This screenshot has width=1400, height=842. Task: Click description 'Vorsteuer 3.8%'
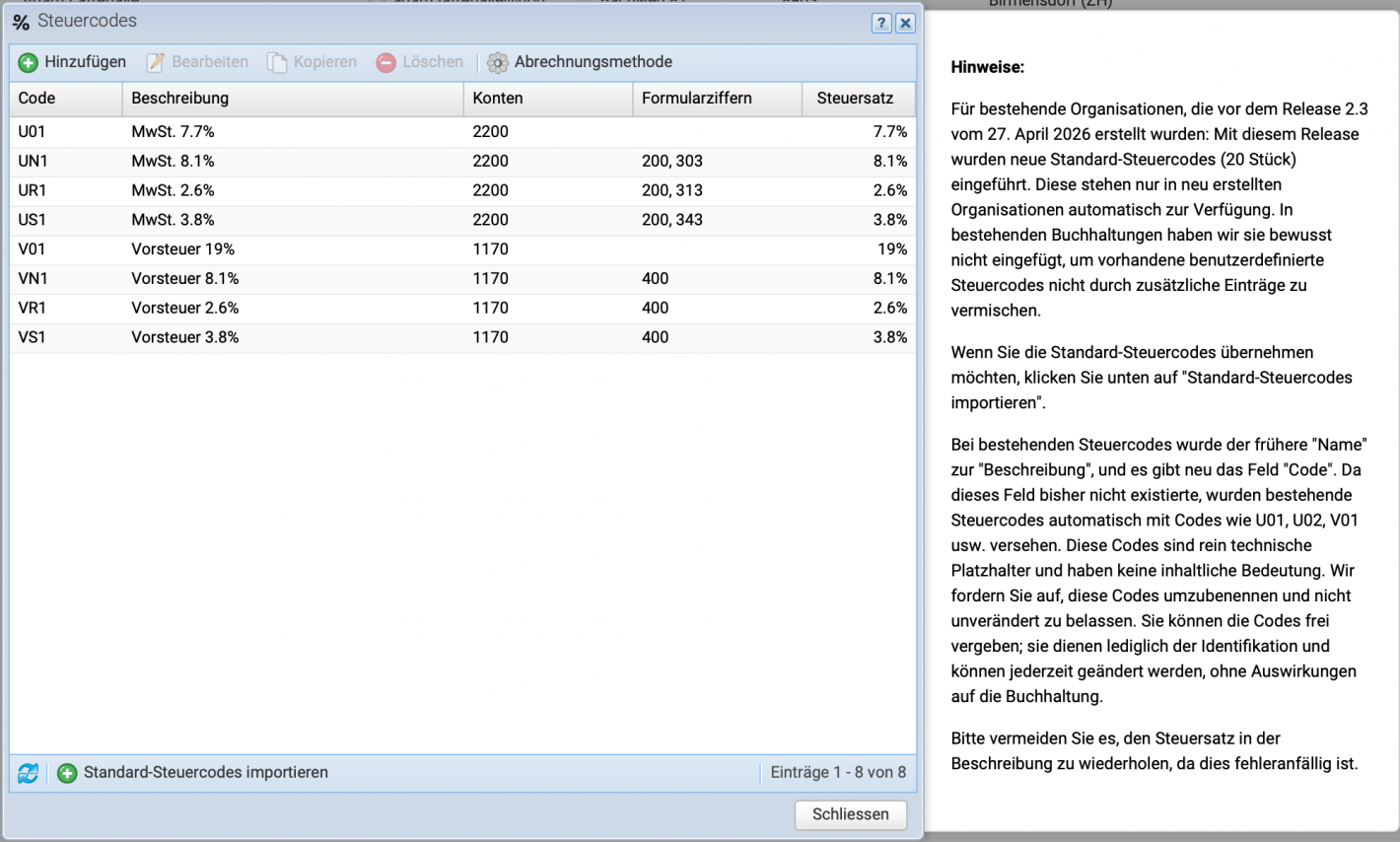tap(184, 338)
